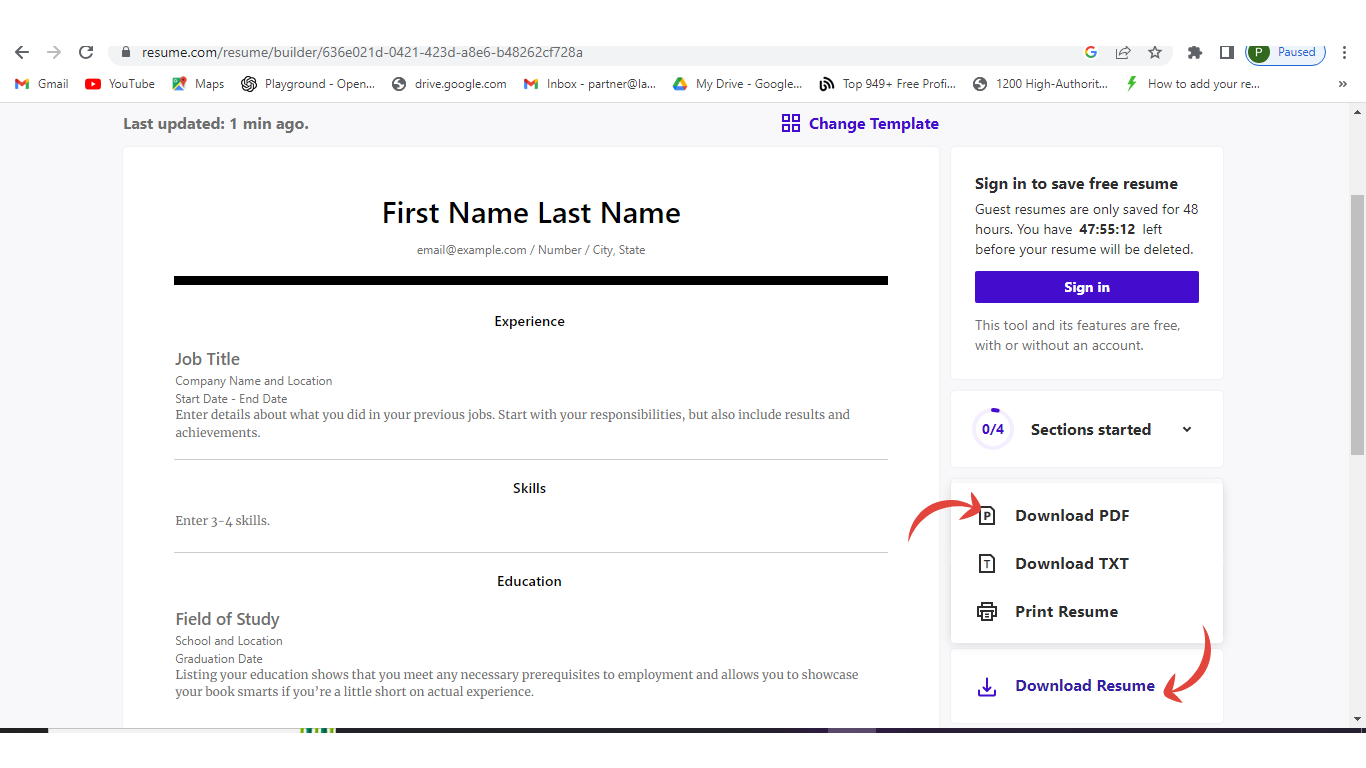
Task: Bookmark this page with the star icon
Action: coord(1155,52)
